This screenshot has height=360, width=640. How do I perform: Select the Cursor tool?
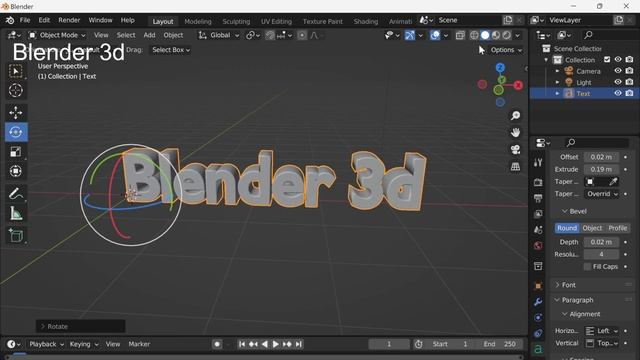coord(16,90)
